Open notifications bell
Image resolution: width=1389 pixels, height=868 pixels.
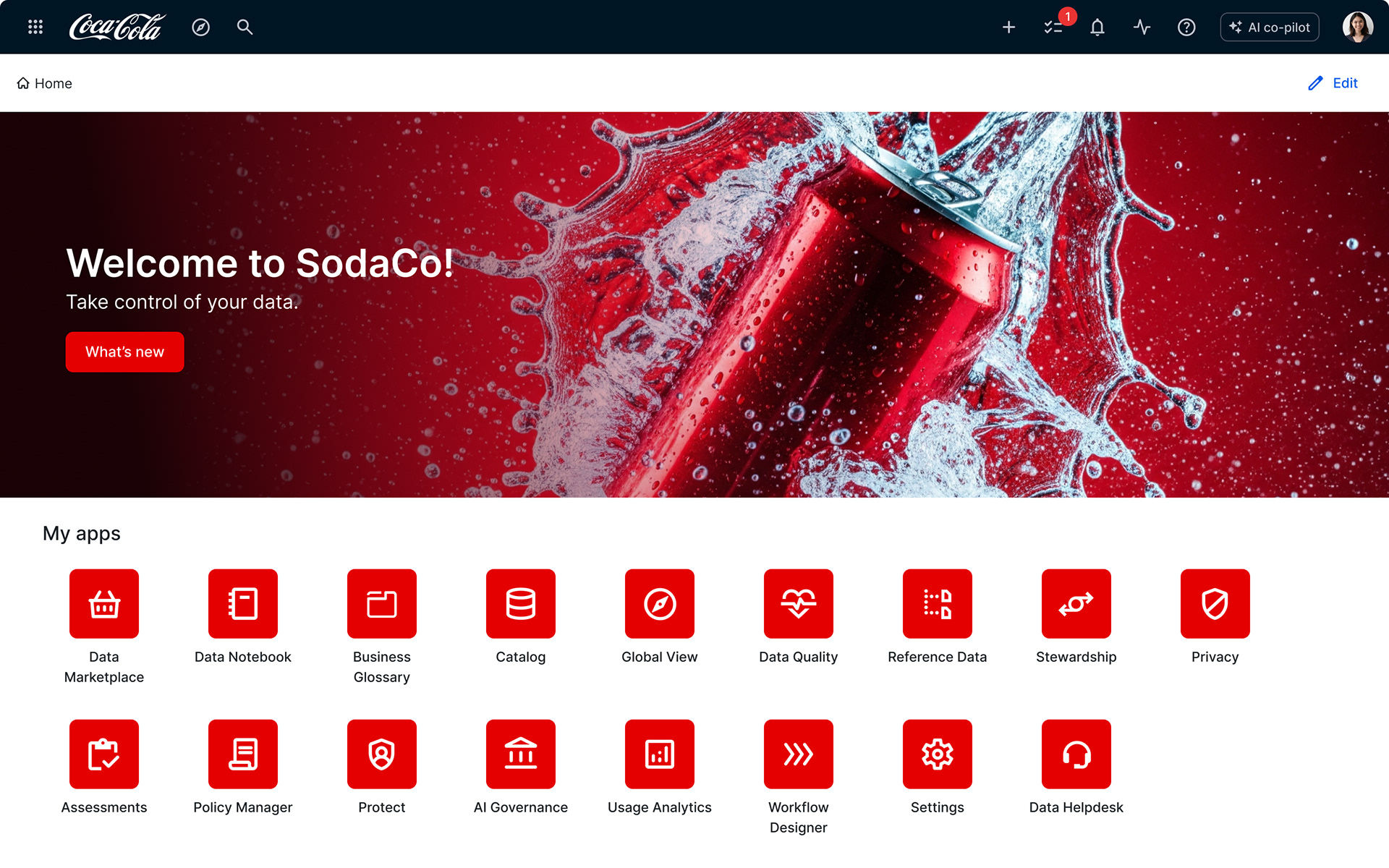point(1097,27)
